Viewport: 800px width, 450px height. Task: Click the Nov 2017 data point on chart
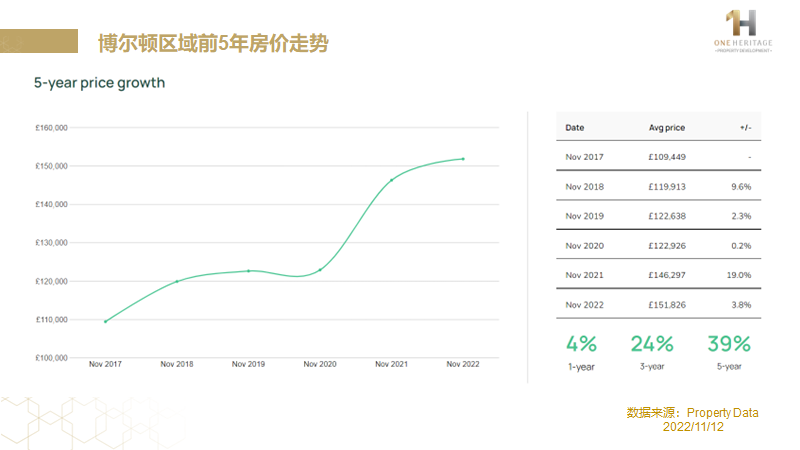click(x=105, y=321)
